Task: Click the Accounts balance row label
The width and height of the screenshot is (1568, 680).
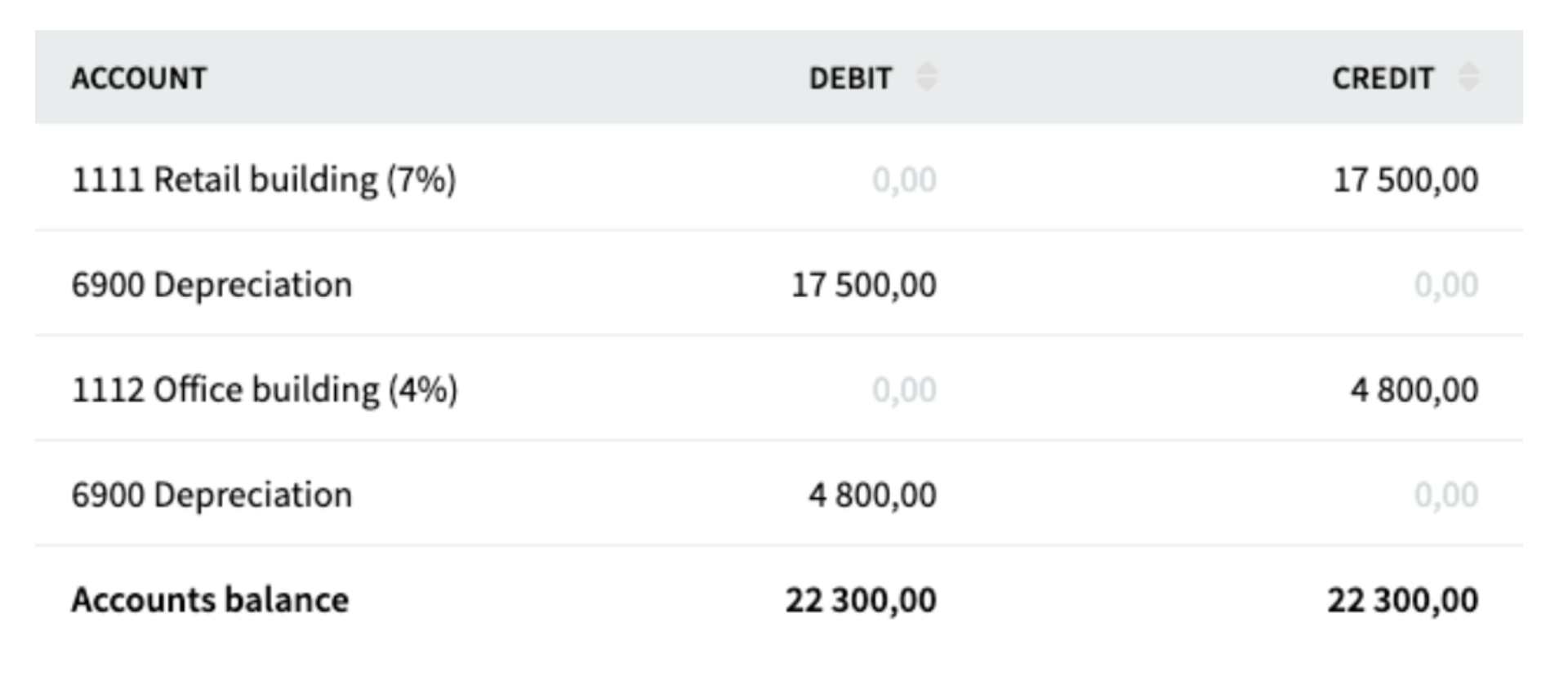Action: click(x=210, y=600)
